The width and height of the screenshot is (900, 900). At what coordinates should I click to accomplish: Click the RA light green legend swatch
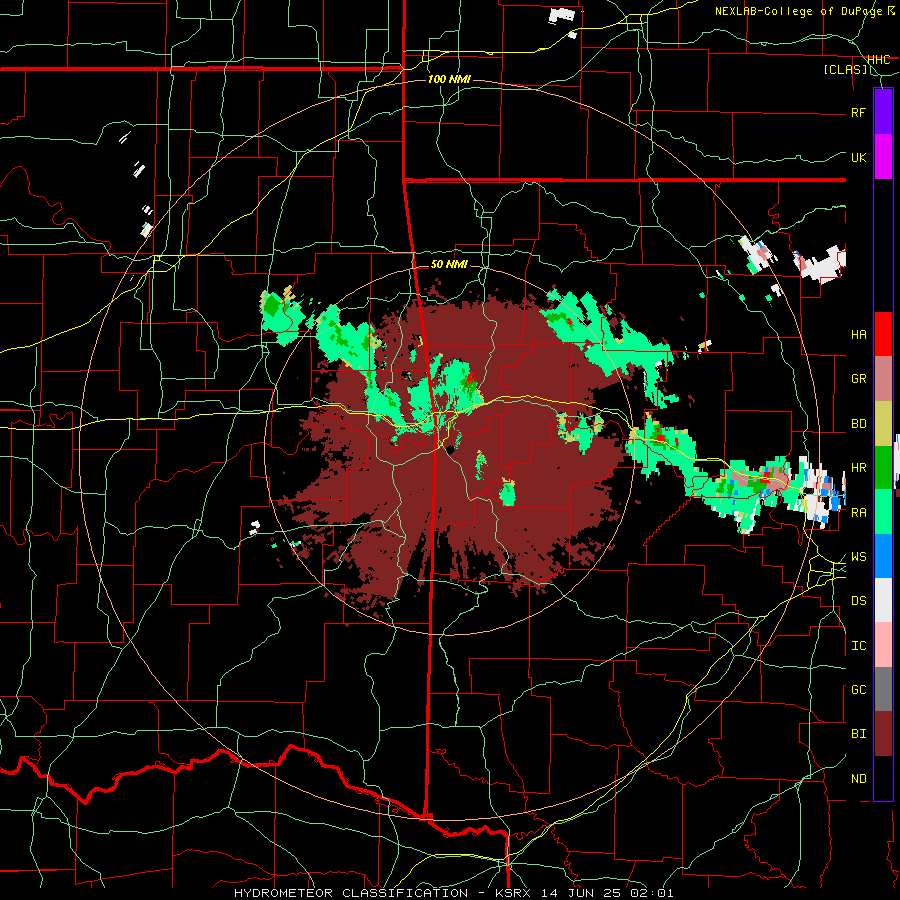tap(883, 512)
